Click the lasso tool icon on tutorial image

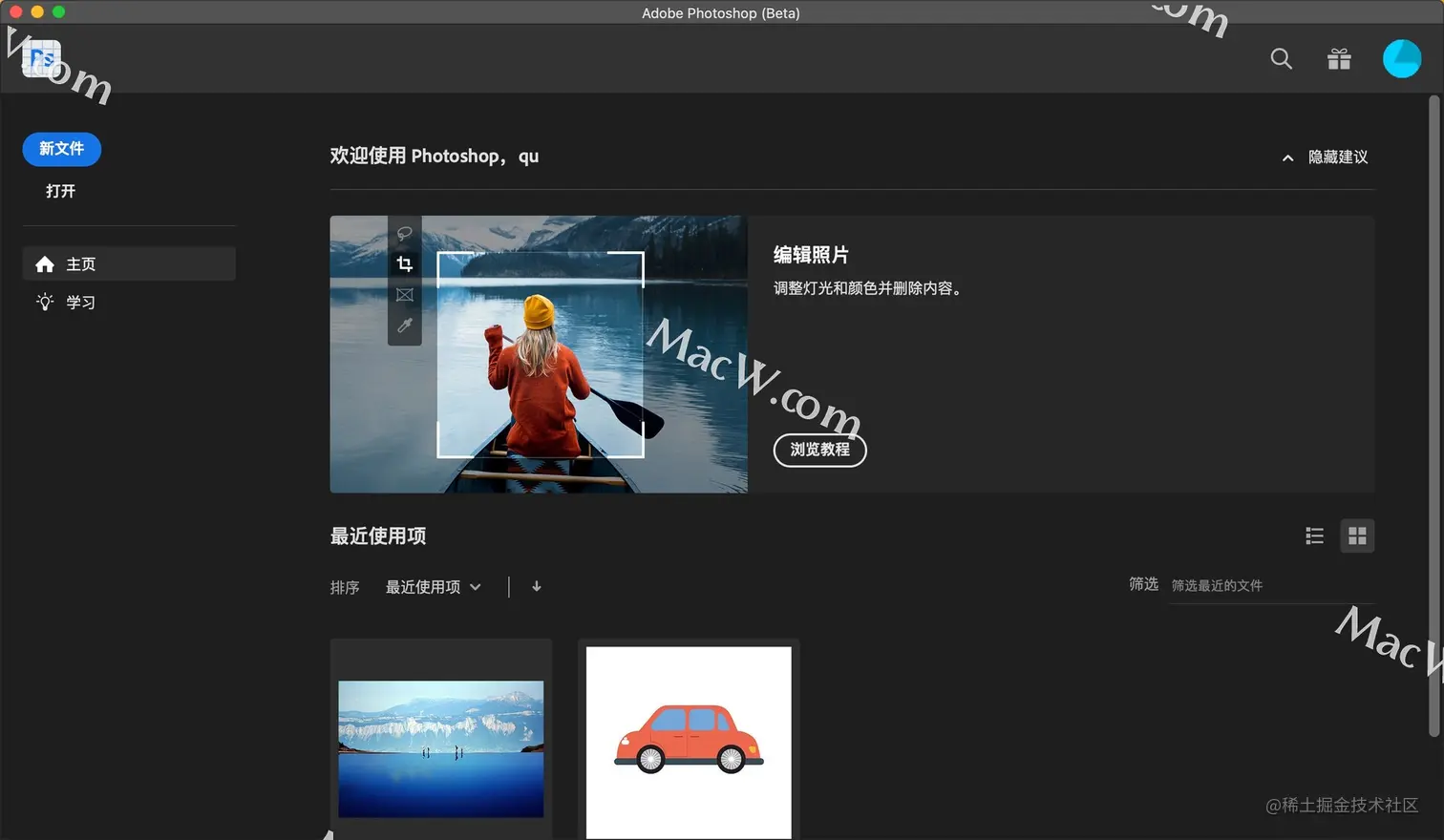[x=405, y=233]
